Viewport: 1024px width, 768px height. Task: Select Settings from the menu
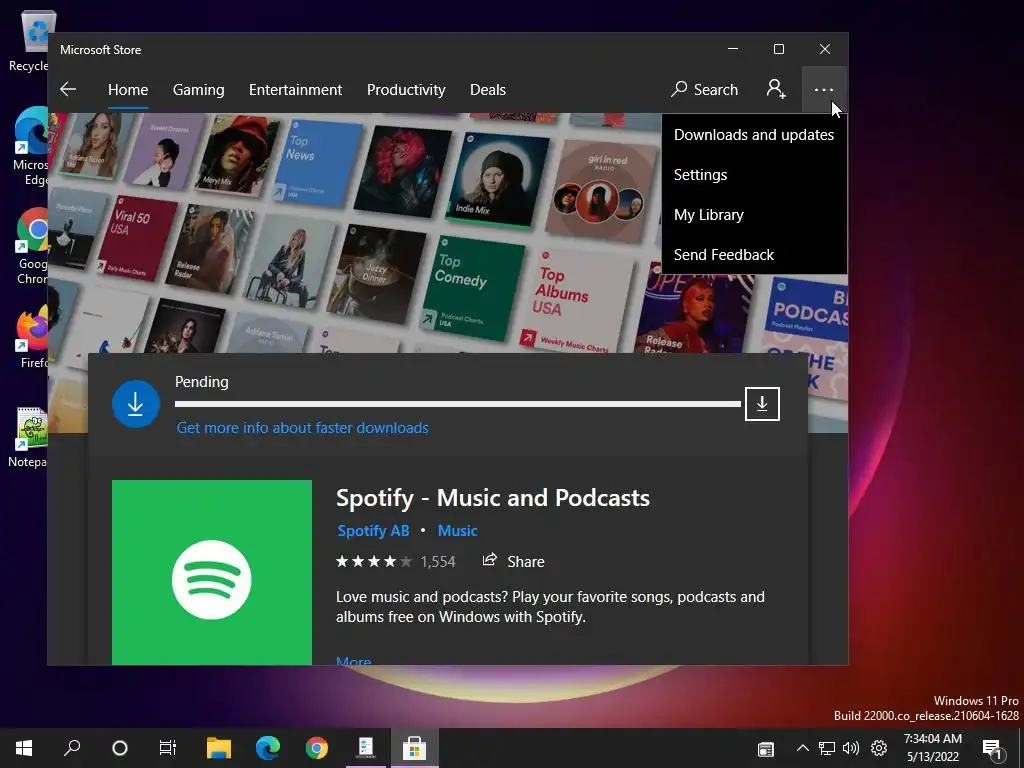(x=754, y=174)
